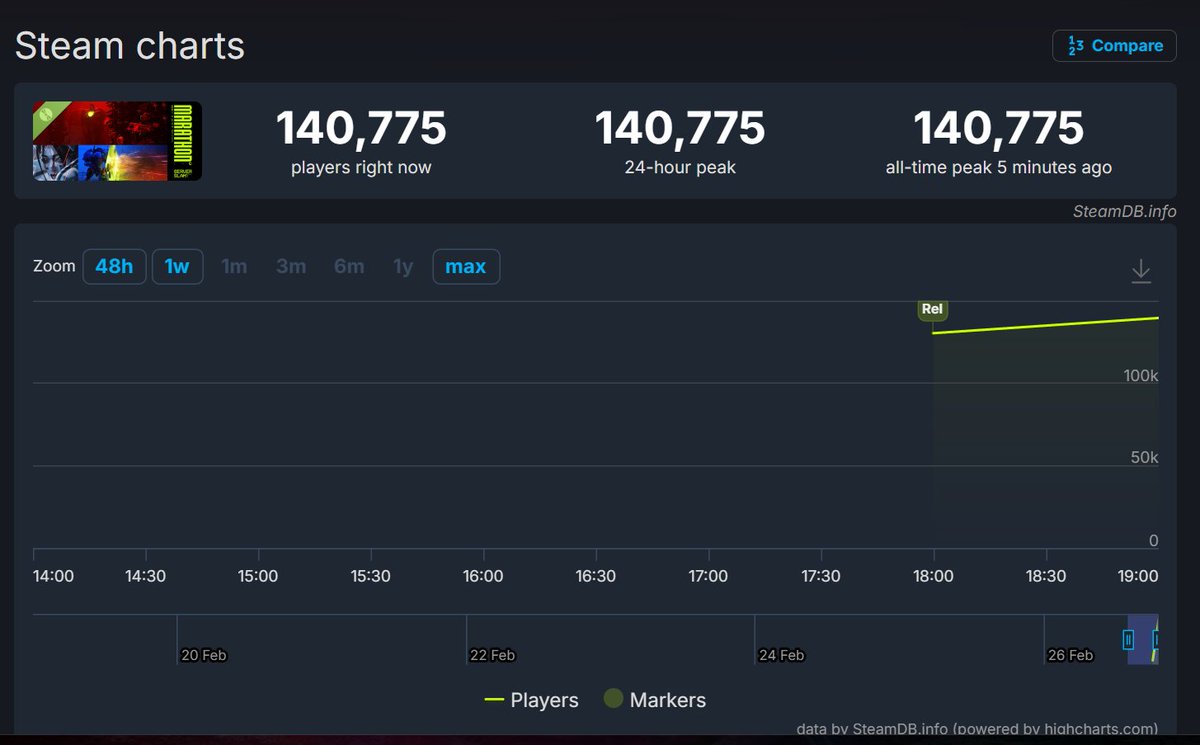The width and height of the screenshot is (1200, 745).
Task: Toggle Players series in legend
Action: pyautogui.click(x=531, y=700)
